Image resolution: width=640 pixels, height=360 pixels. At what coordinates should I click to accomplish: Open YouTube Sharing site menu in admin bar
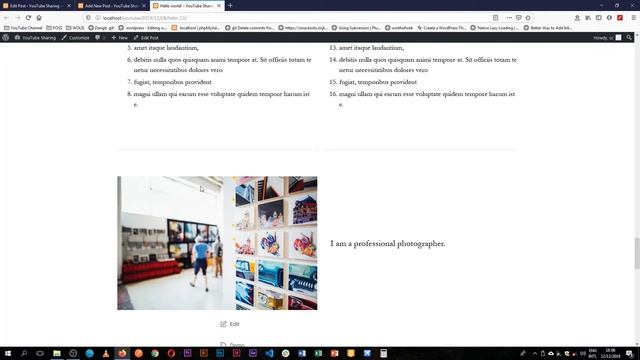click(x=35, y=38)
